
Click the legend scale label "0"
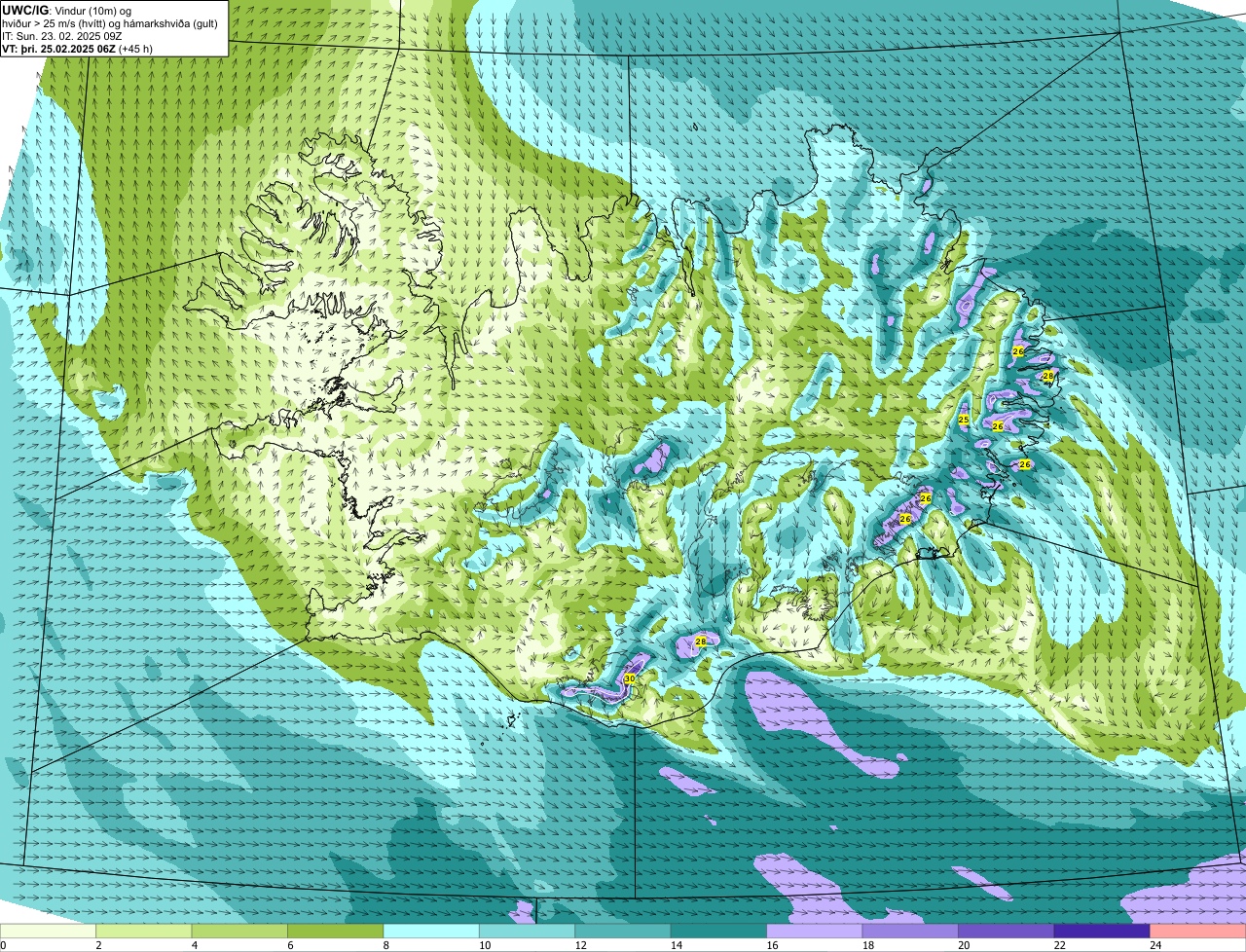[x=4, y=945]
